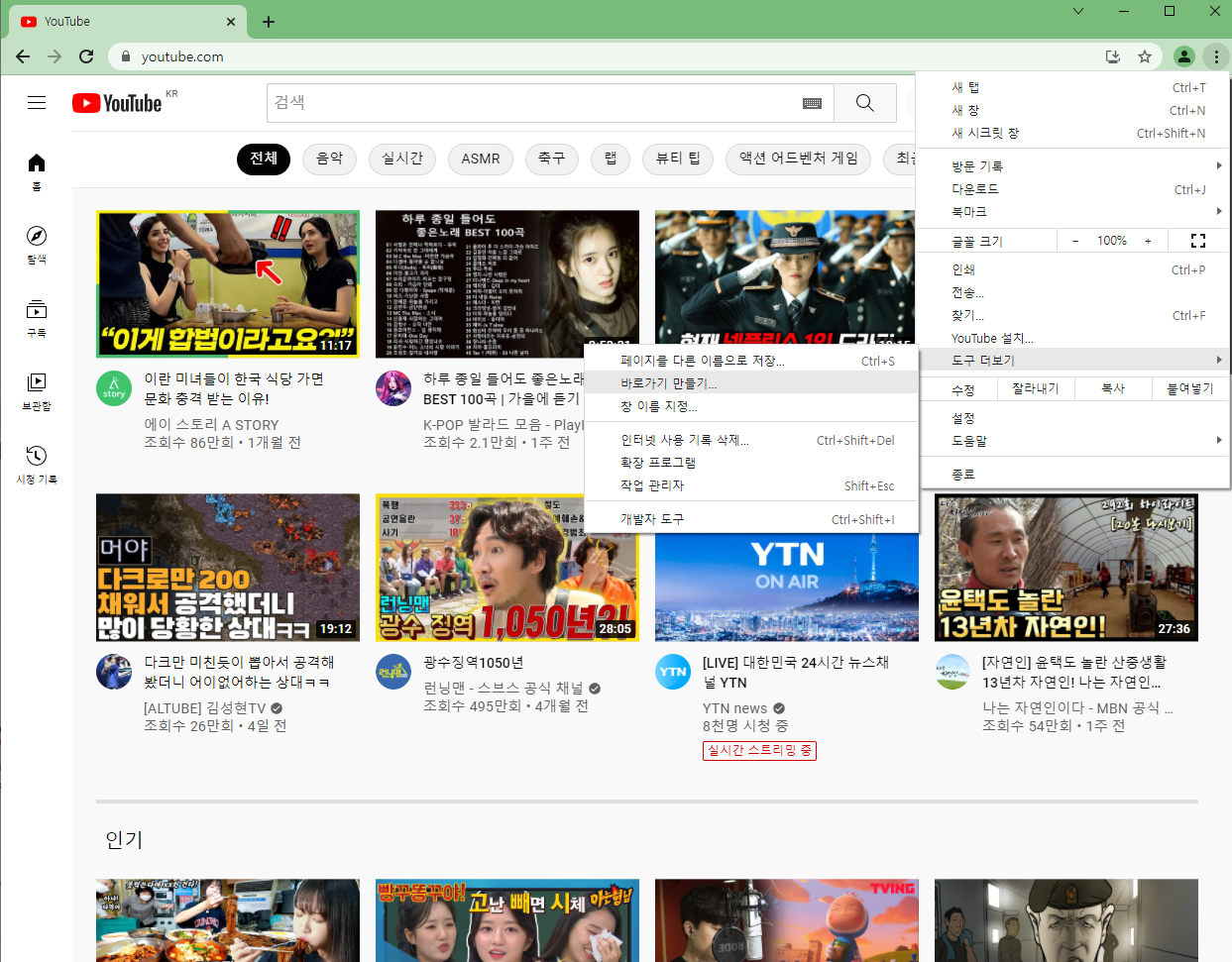Viewport: 1232px width, 962px height.
Task: Reload the page with refresh icon
Action: (x=86, y=56)
